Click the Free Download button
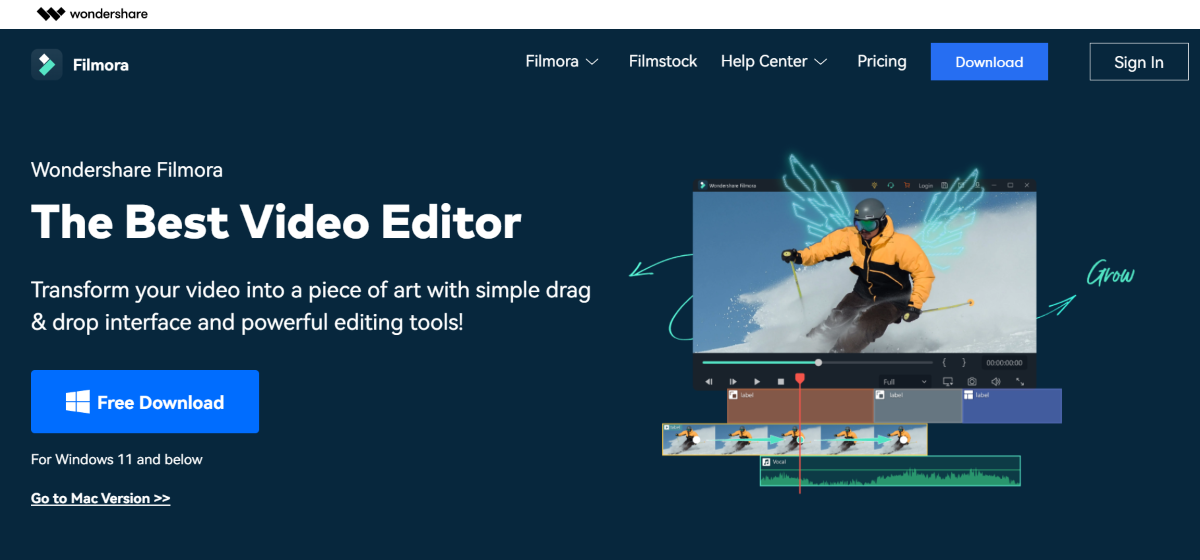Image resolution: width=1200 pixels, height=560 pixels. click(x=145, y=402)
